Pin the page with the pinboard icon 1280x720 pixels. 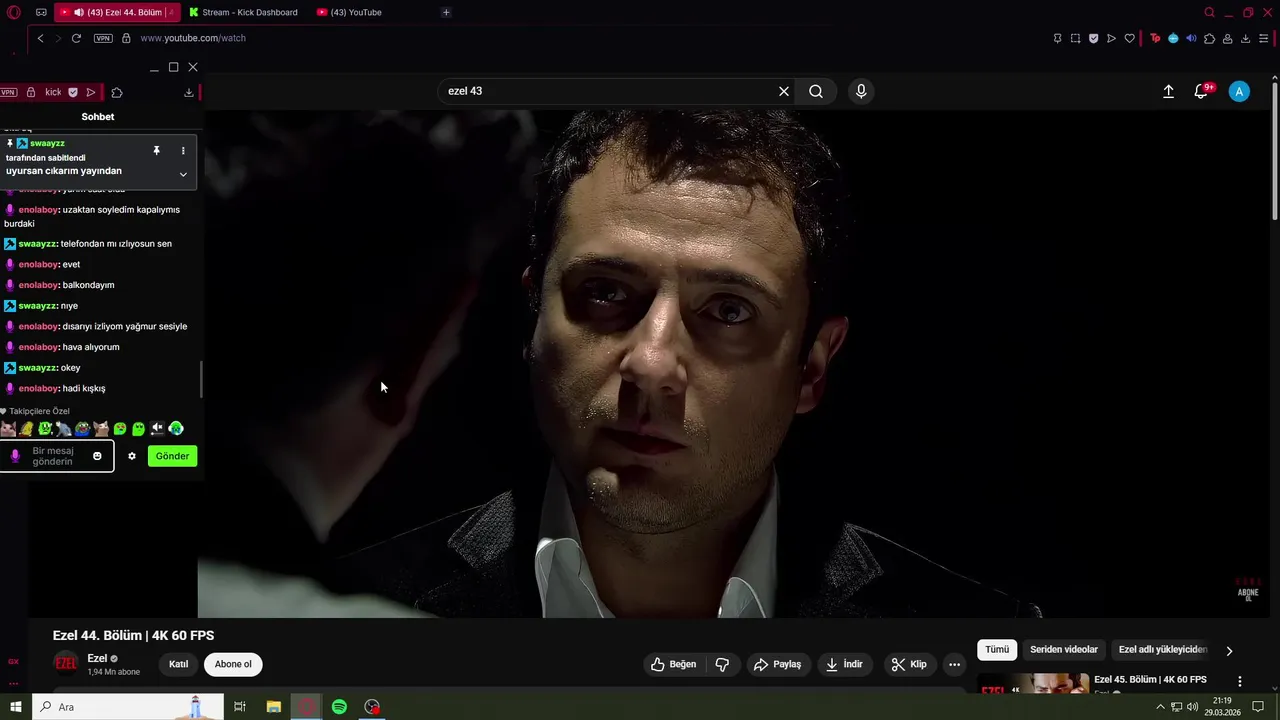[x=1057, y=38]
